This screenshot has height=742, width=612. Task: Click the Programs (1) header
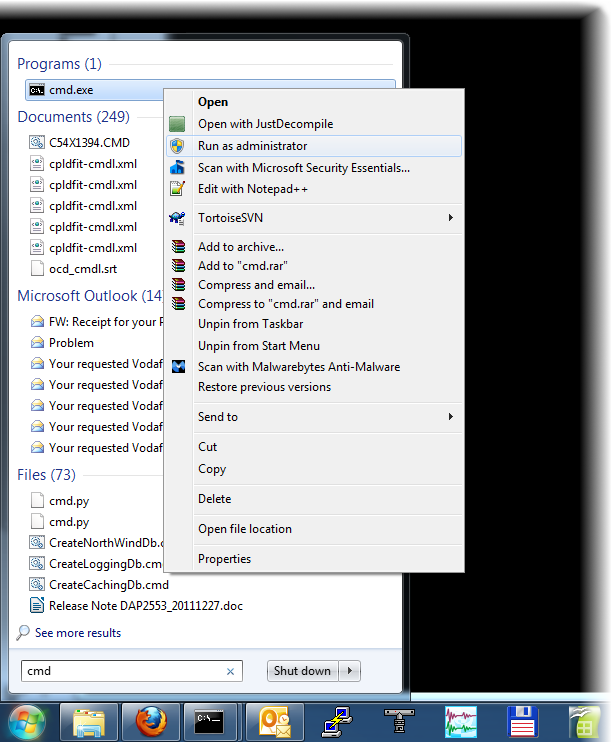pyautogui.click(x=59, y=63)
